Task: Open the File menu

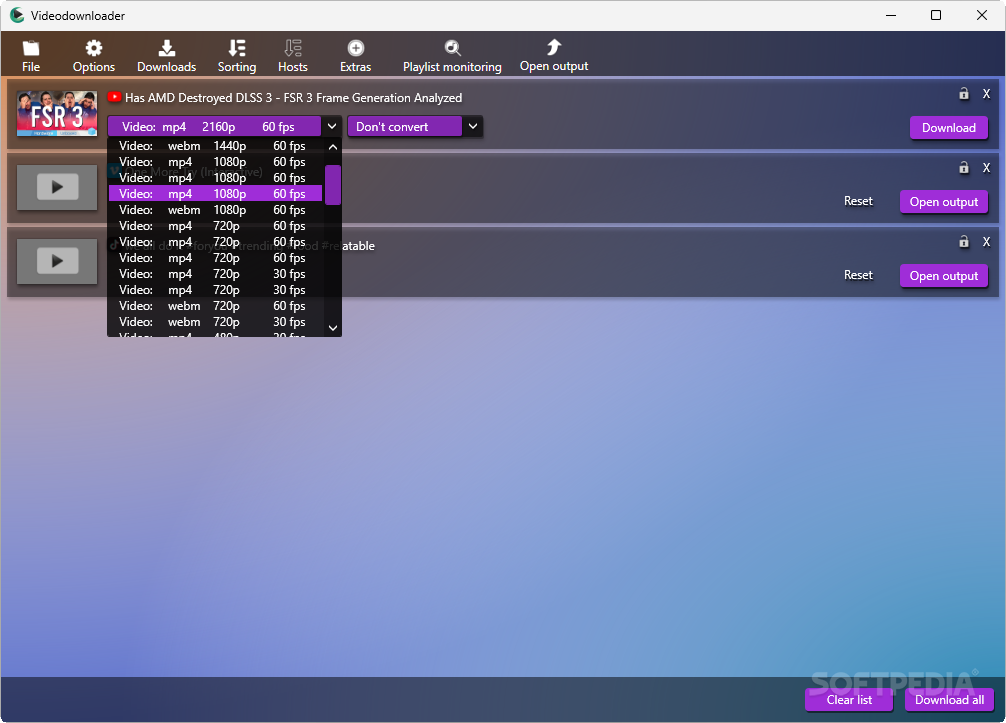Action: click(31, 56)
